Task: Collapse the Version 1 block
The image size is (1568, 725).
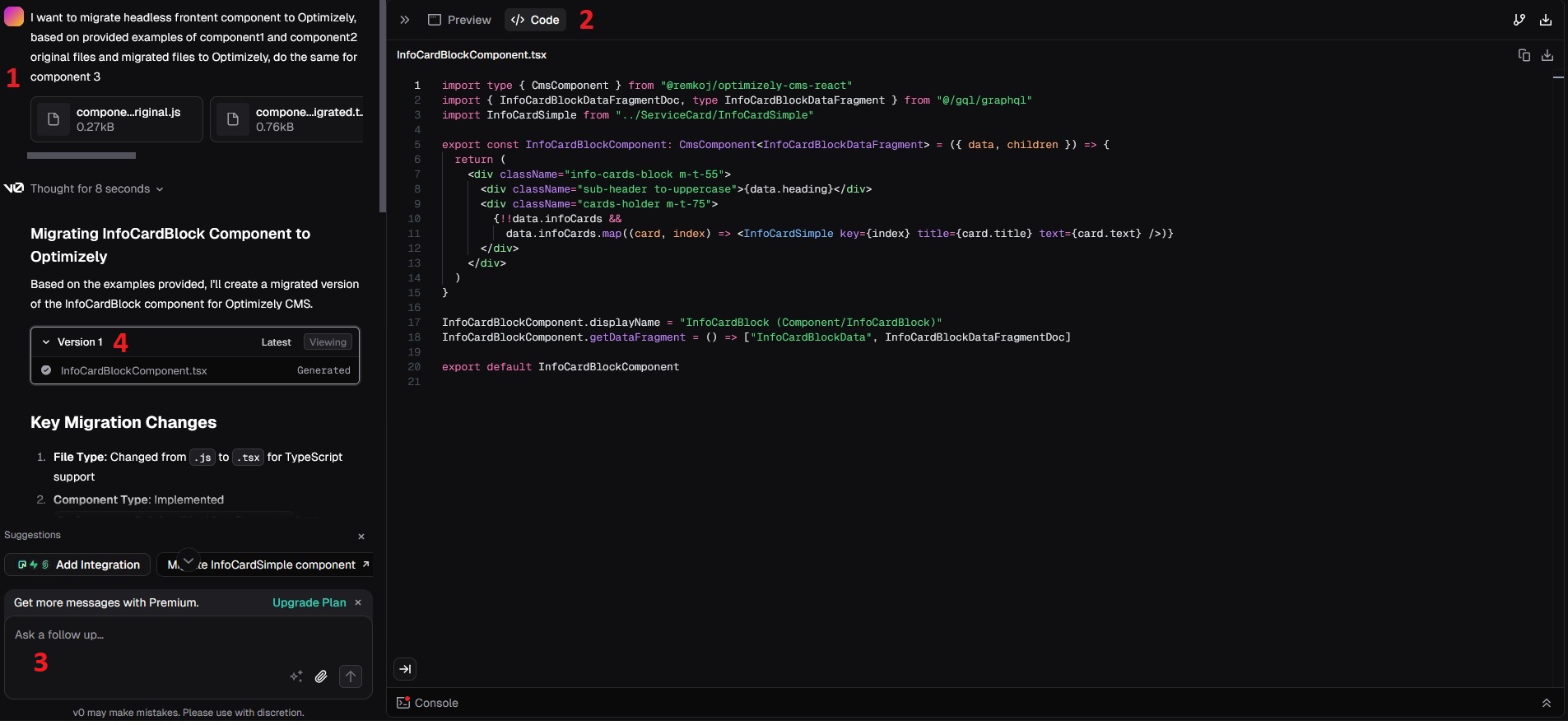Action: tap(46, 342)
